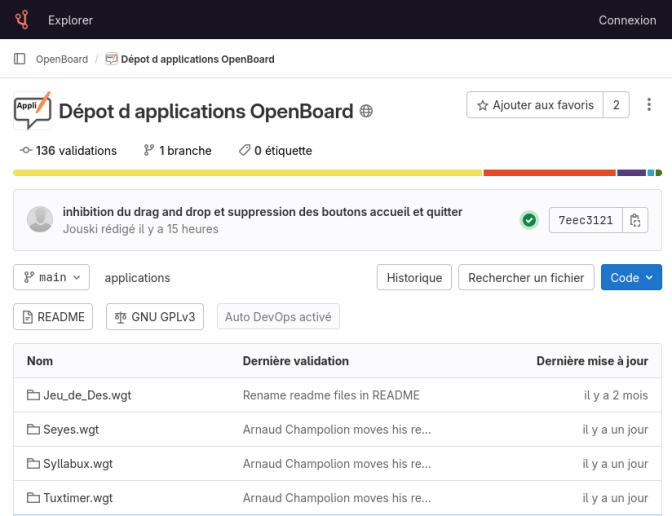Open the main branch selector dropdown
Viewport: 672px width, 516px height.
[x=51, y=277]
